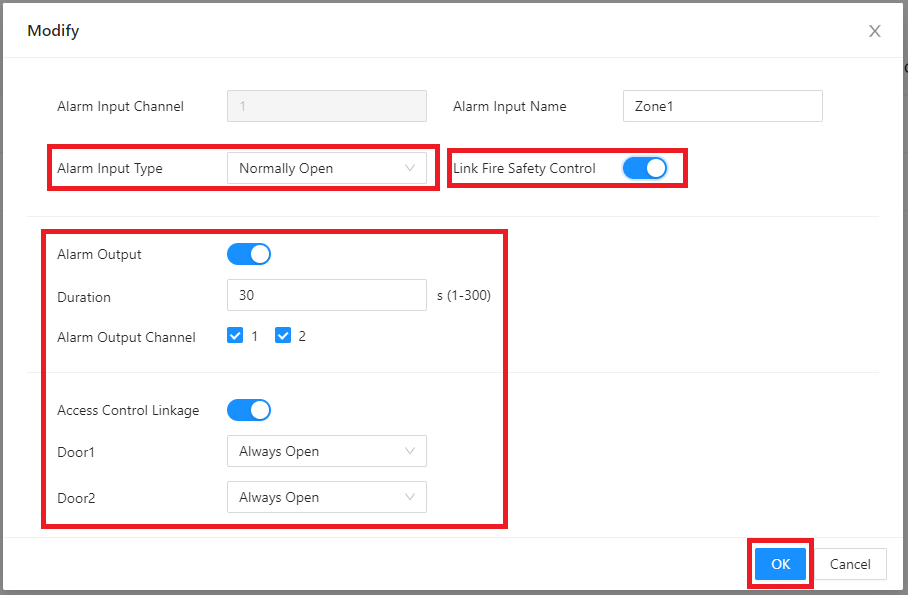This screenshot has width=908, height=595.
Task: Open the Normally Open alarm type dropdown
Action: point(327,168)
